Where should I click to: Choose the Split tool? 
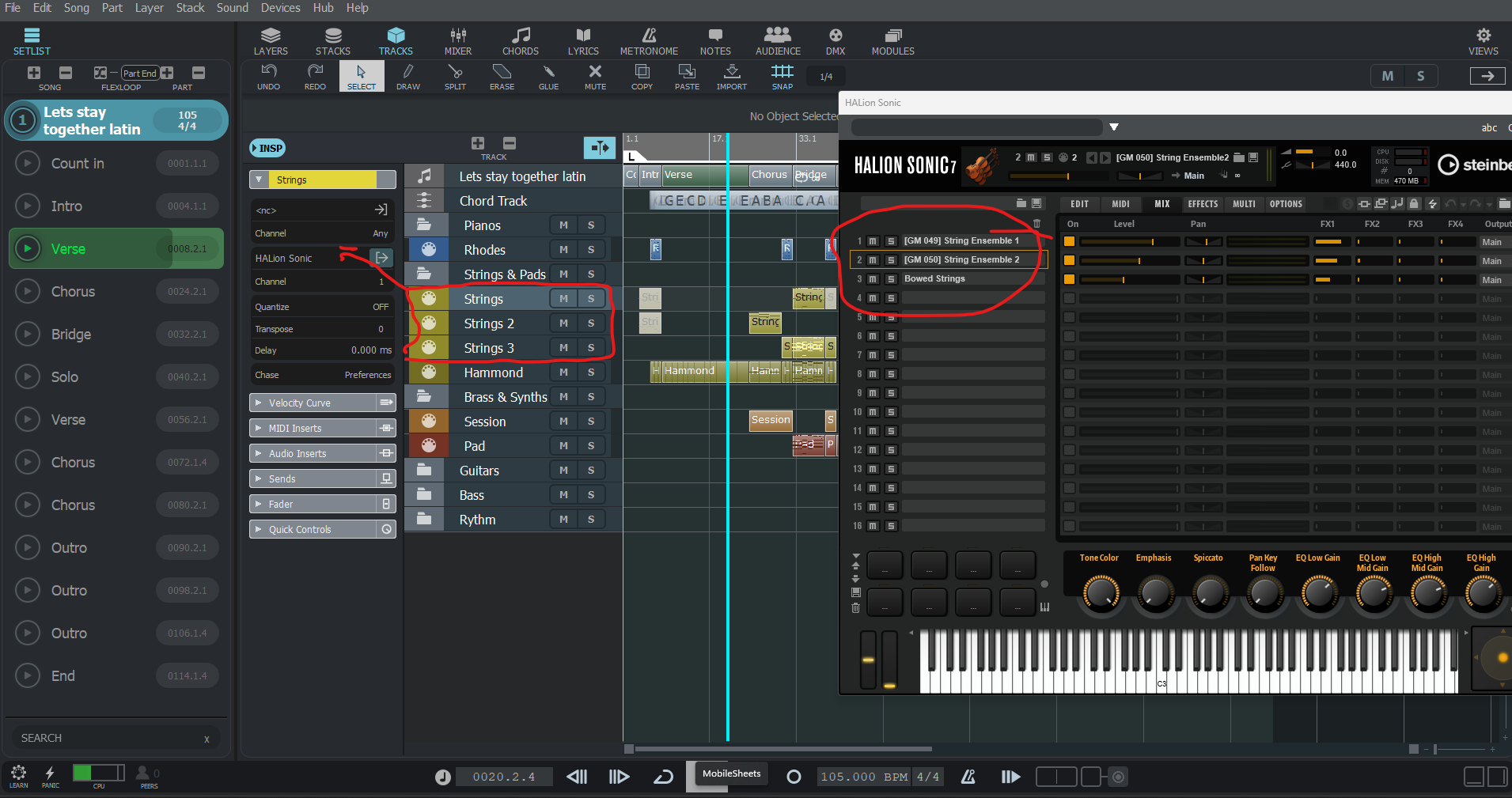coord(455,77)
